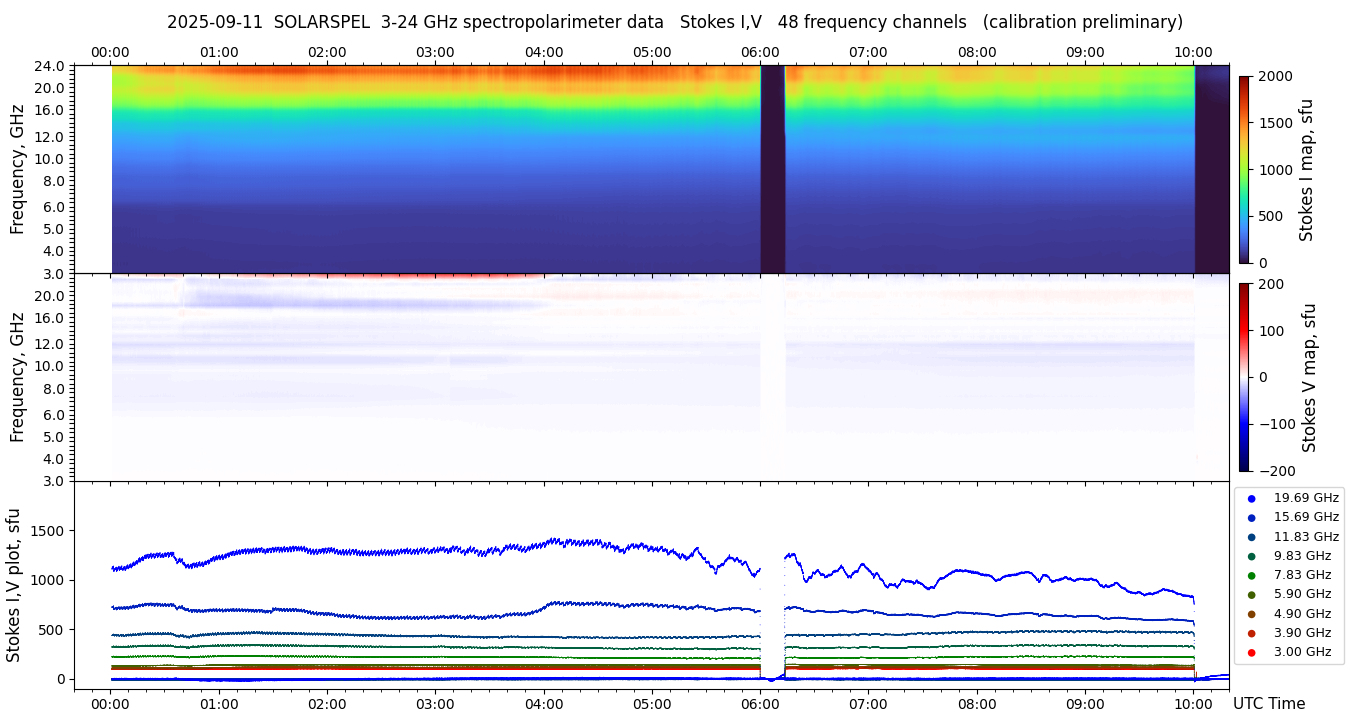Image resolution: width=1350 pixels, height=725 pixels.
Task: Click the 3.00 GHz legend text label
Action: pos(1302,652)
